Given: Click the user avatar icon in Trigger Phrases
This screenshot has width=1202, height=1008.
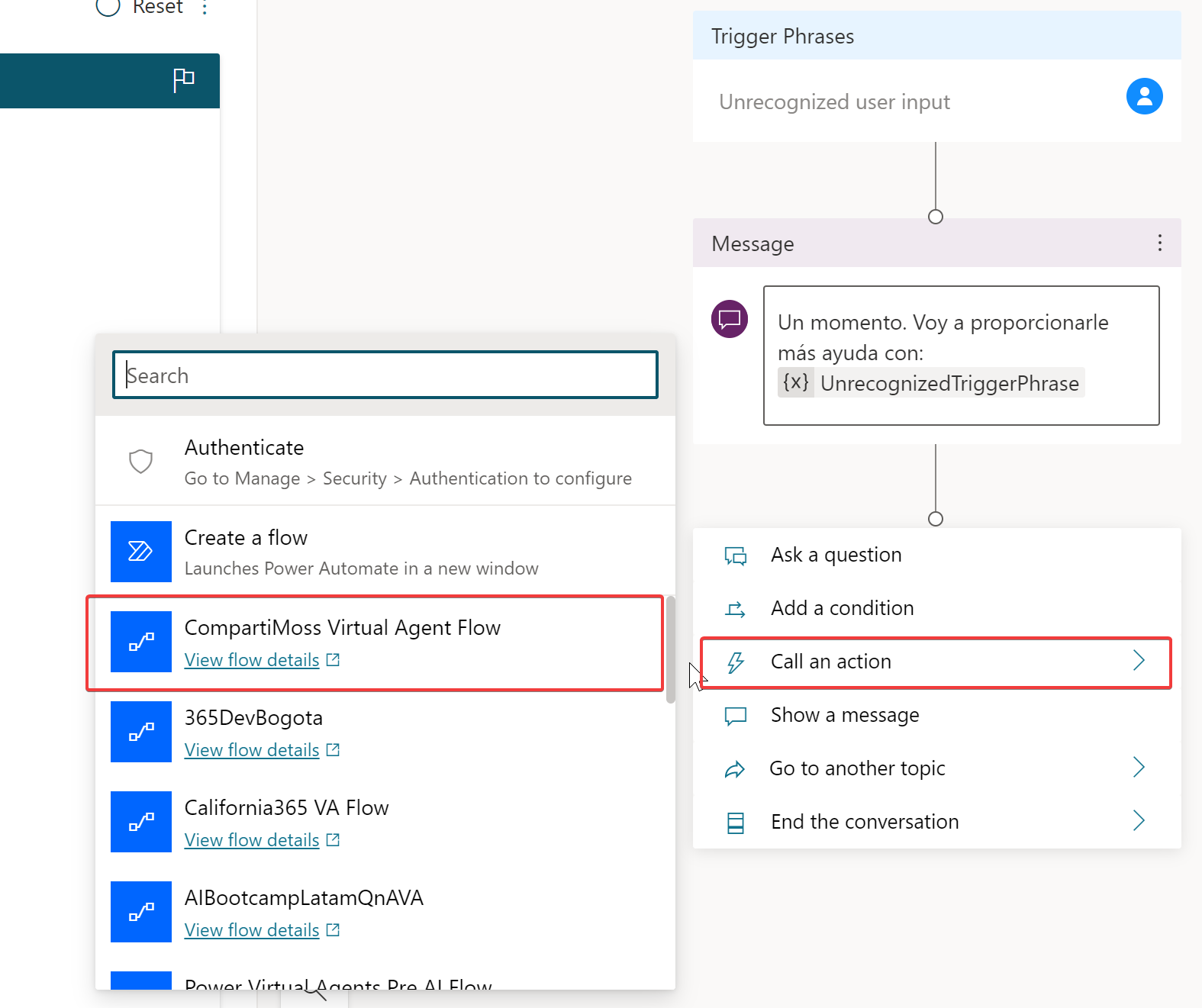Looking at the screenshot, I should coord(1144,96).
